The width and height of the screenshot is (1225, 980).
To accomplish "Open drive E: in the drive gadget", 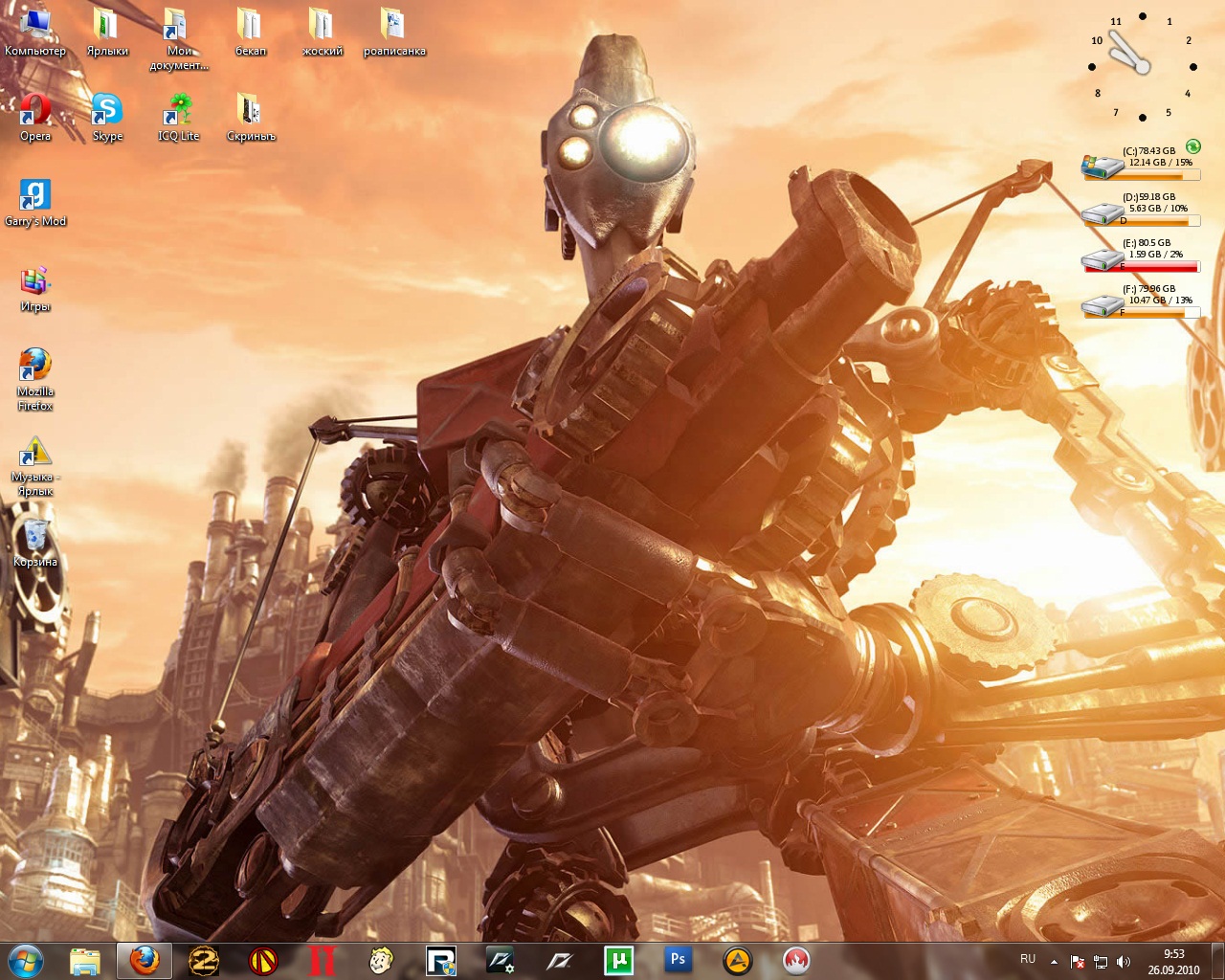I will (1102, 258).
